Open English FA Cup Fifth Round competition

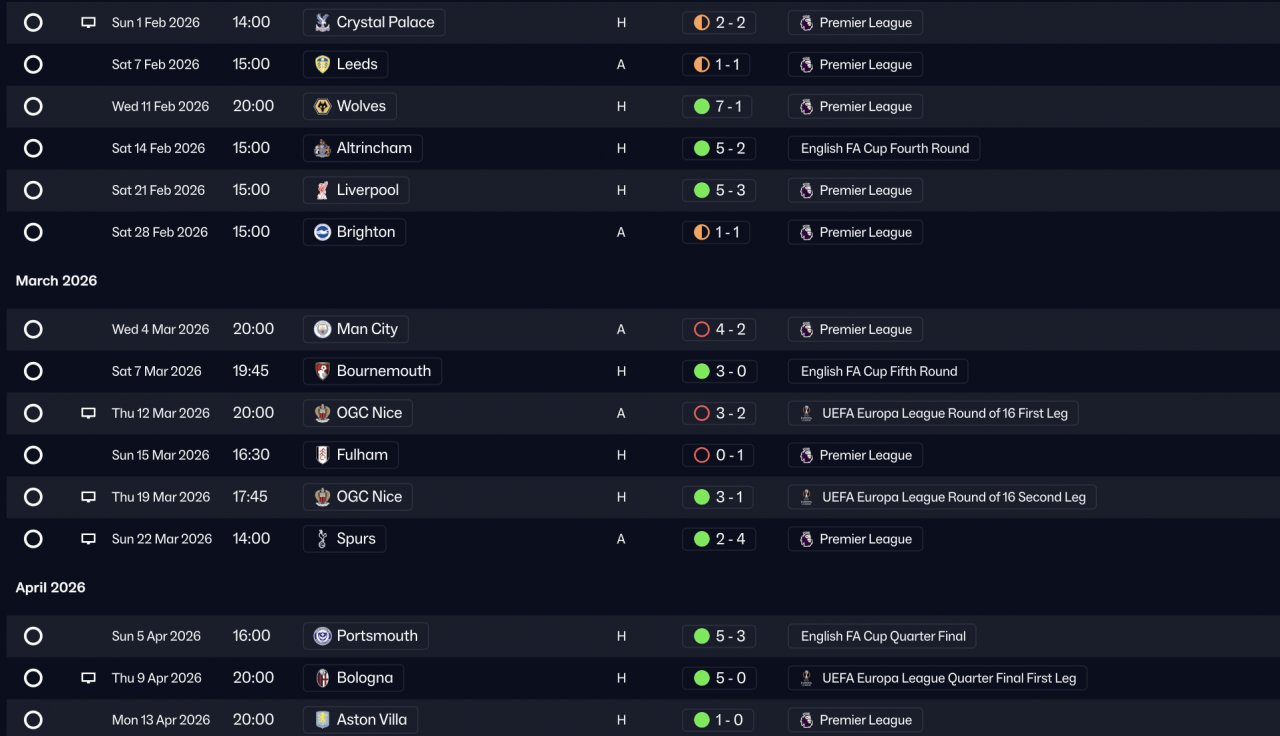878,371
